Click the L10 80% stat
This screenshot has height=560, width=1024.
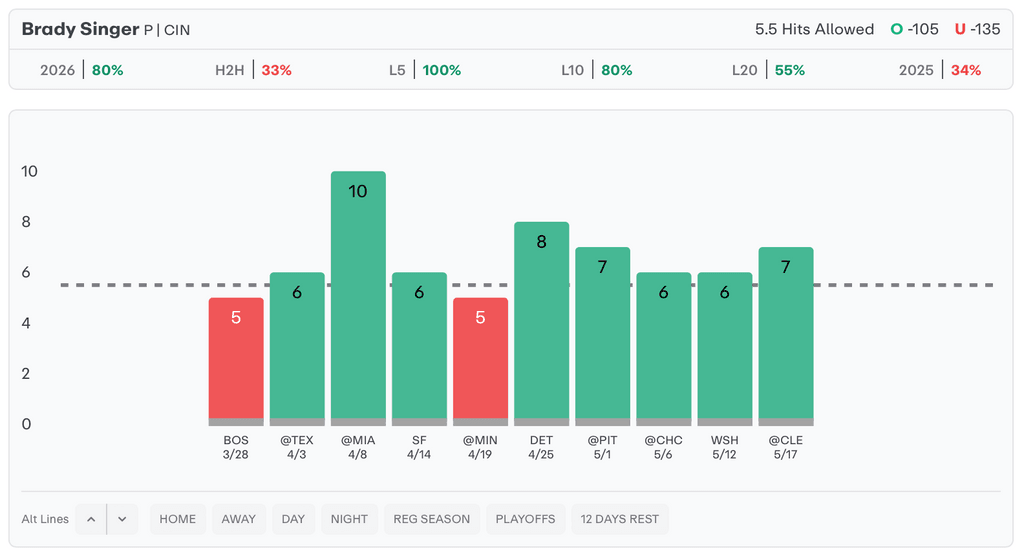coord(597,70)
